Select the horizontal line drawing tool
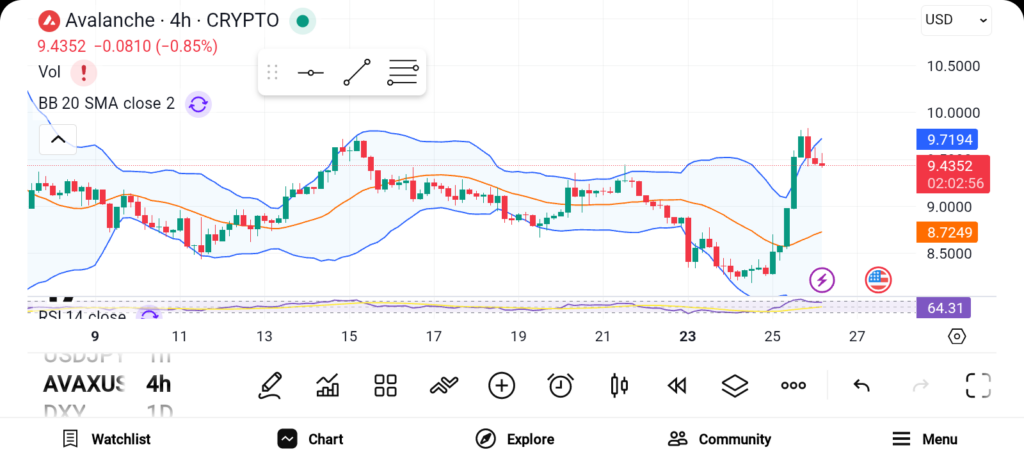This screenshot has width=1024, height=461. click(x=310, y=73)
